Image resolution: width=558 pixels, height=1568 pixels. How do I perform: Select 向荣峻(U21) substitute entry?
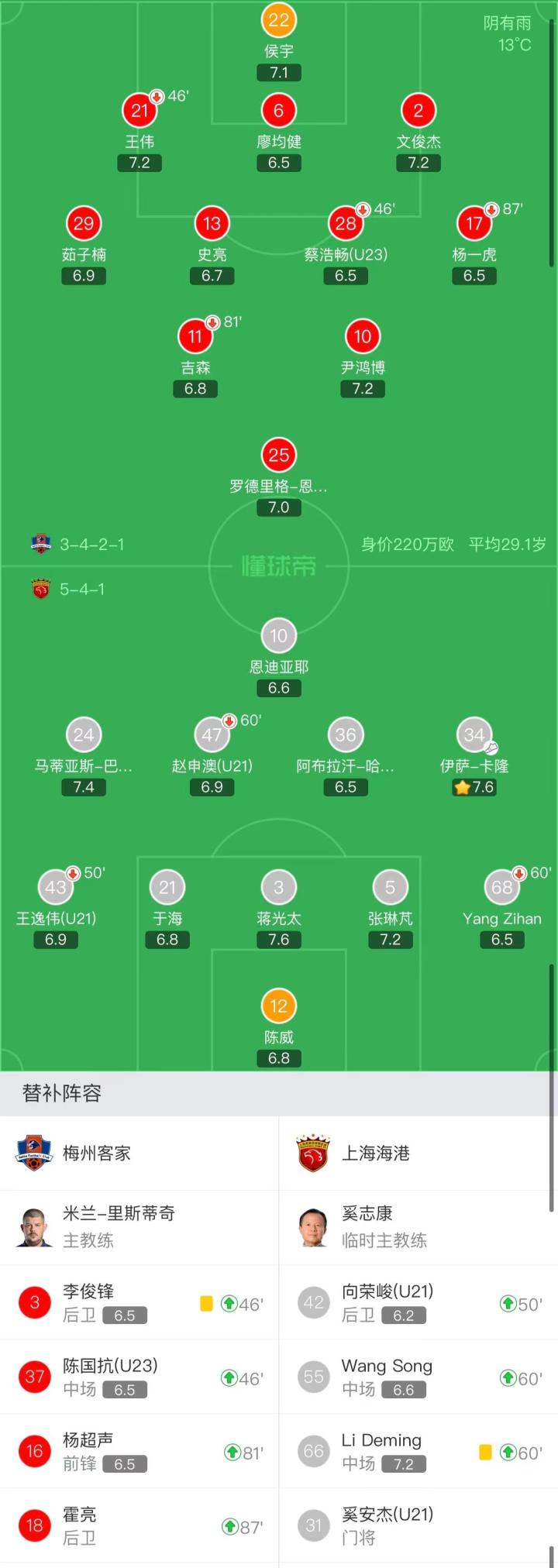[x=418, y=1302]
